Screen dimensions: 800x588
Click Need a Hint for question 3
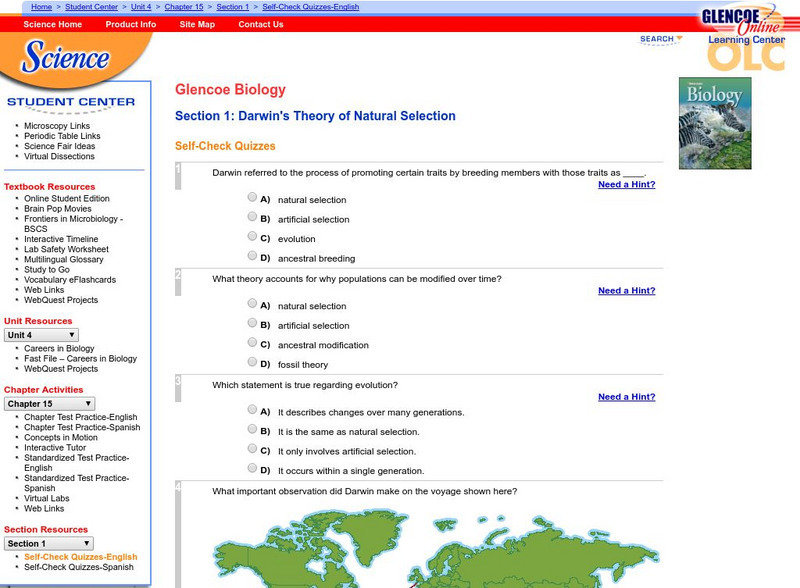[x=627, y=397]
